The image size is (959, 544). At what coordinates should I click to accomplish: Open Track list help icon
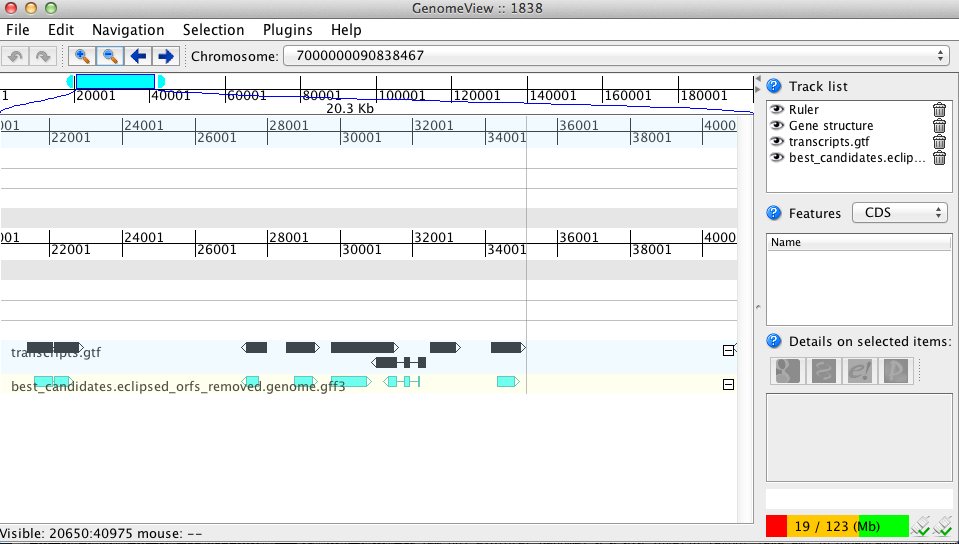(x=774, y=86)
